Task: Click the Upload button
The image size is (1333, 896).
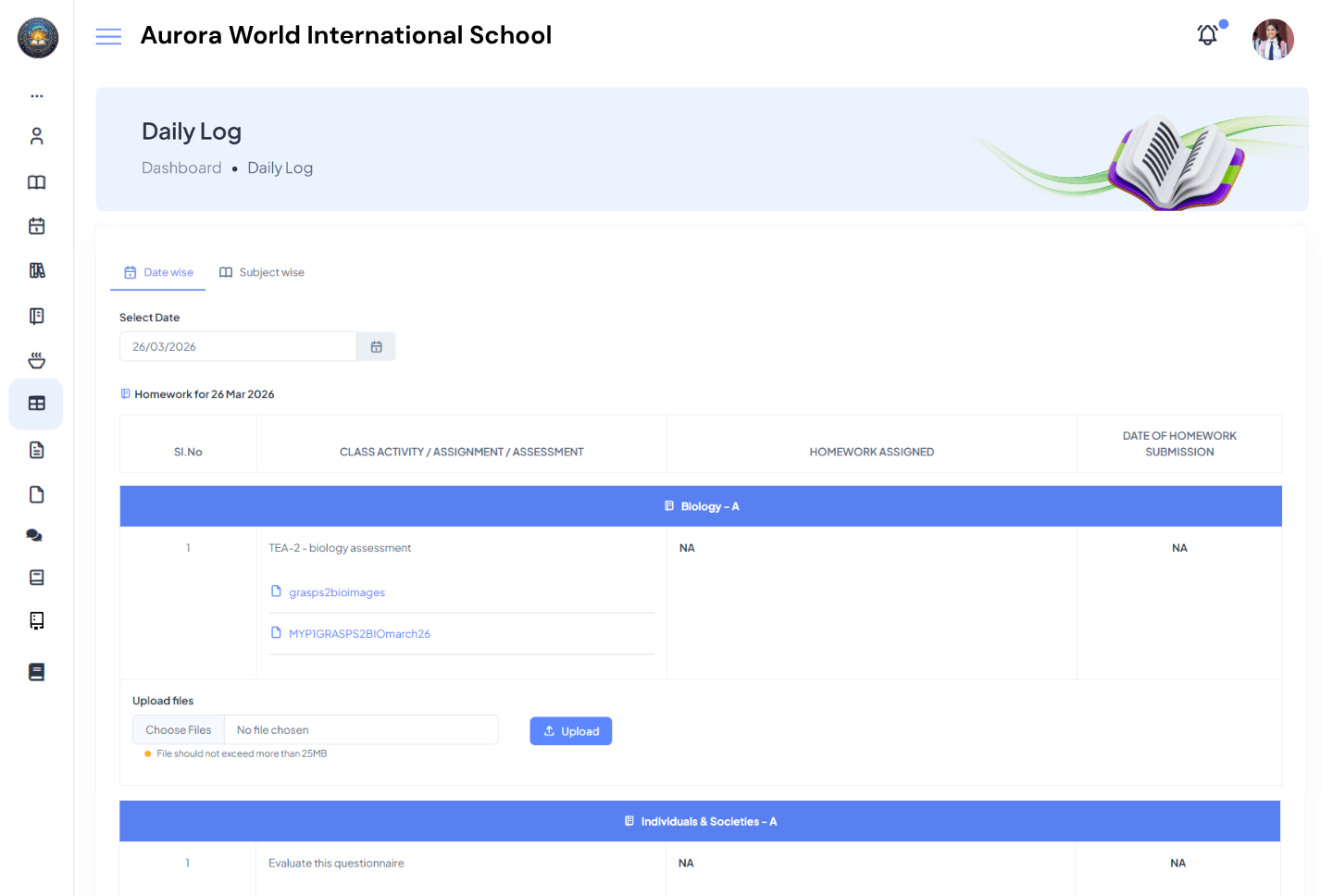Action: tap(570, 730)
